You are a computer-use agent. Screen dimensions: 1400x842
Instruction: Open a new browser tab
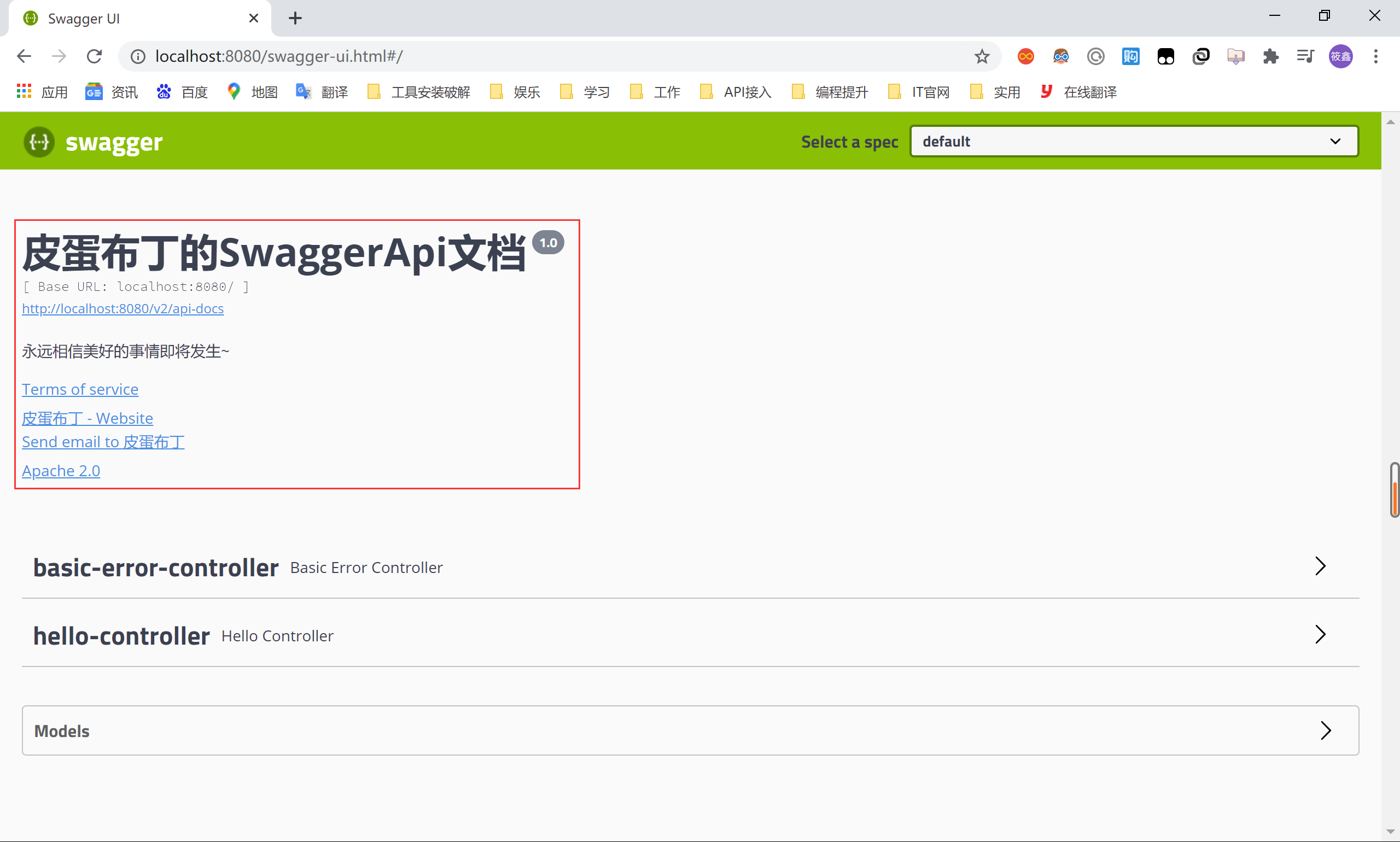[295, 18]
